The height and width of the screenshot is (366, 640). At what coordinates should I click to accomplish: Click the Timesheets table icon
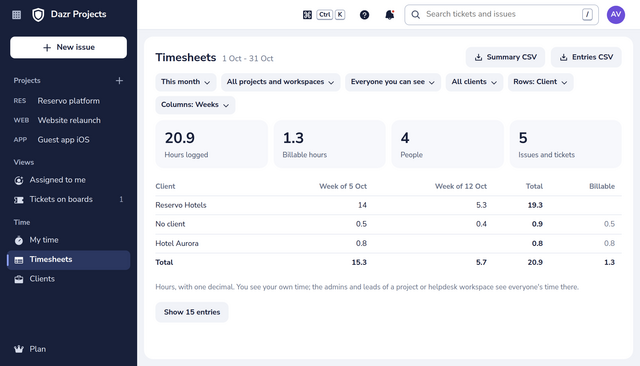click(x=19, y=260)
